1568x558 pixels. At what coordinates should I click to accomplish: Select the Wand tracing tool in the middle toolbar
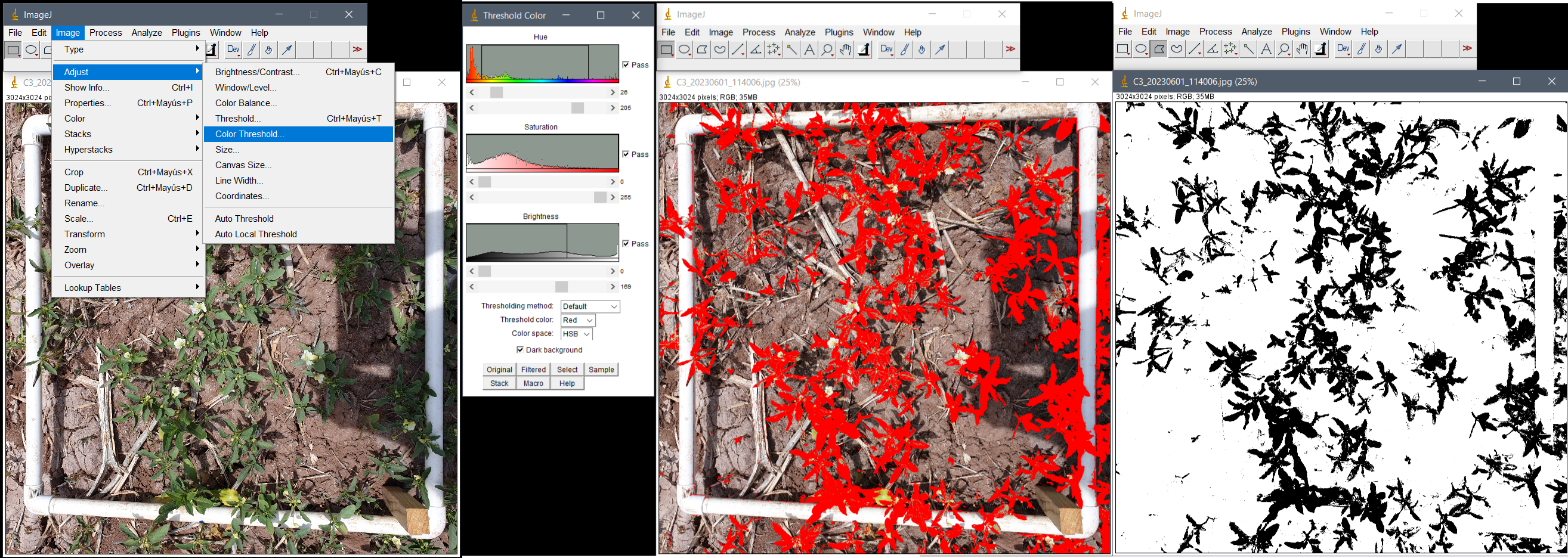(791, 50)
